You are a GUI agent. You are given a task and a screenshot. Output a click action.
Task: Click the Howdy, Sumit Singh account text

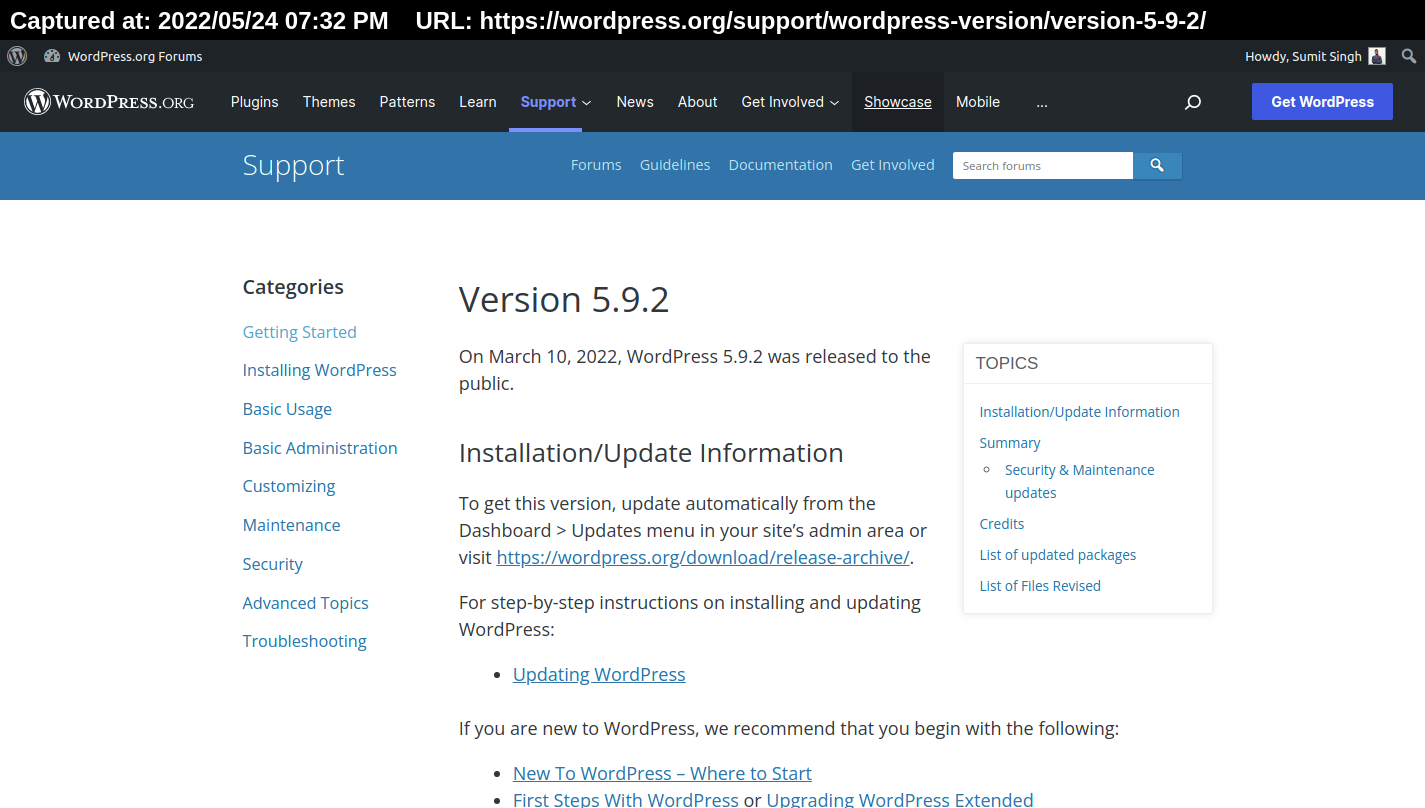1303,56
